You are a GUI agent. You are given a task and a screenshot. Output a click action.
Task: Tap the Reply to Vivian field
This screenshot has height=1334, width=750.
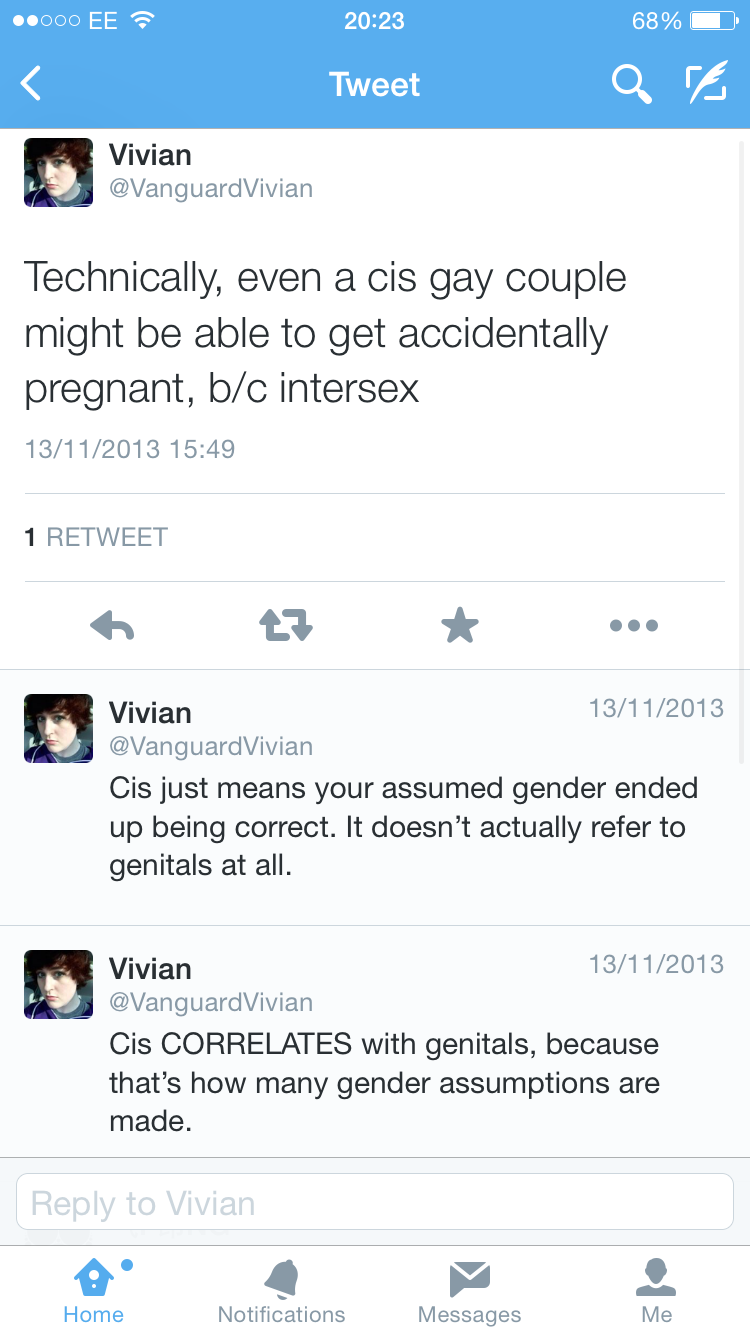pos(375,1202)
